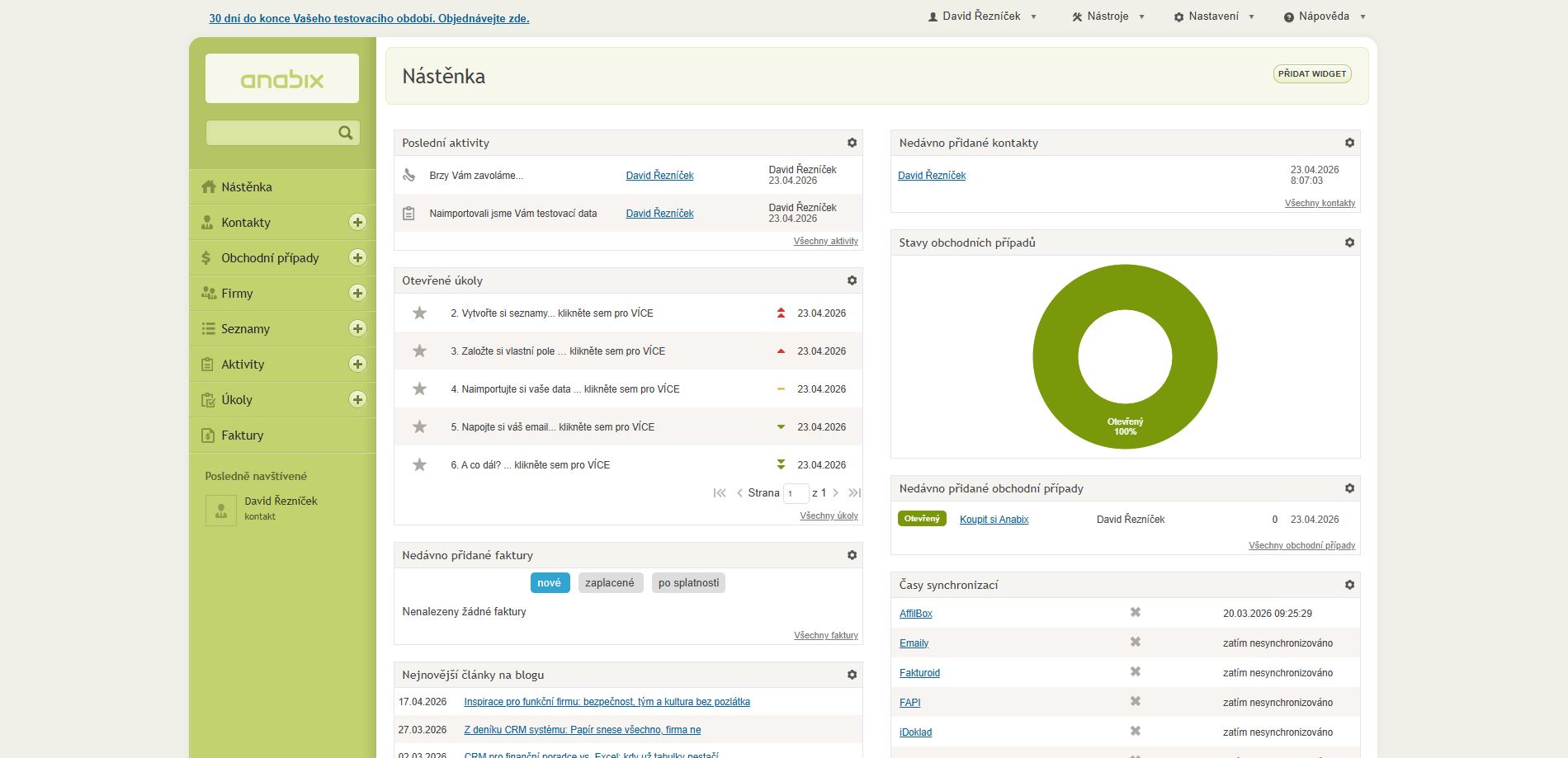Show 'zaplacené' invoices tab

(610, 583)
